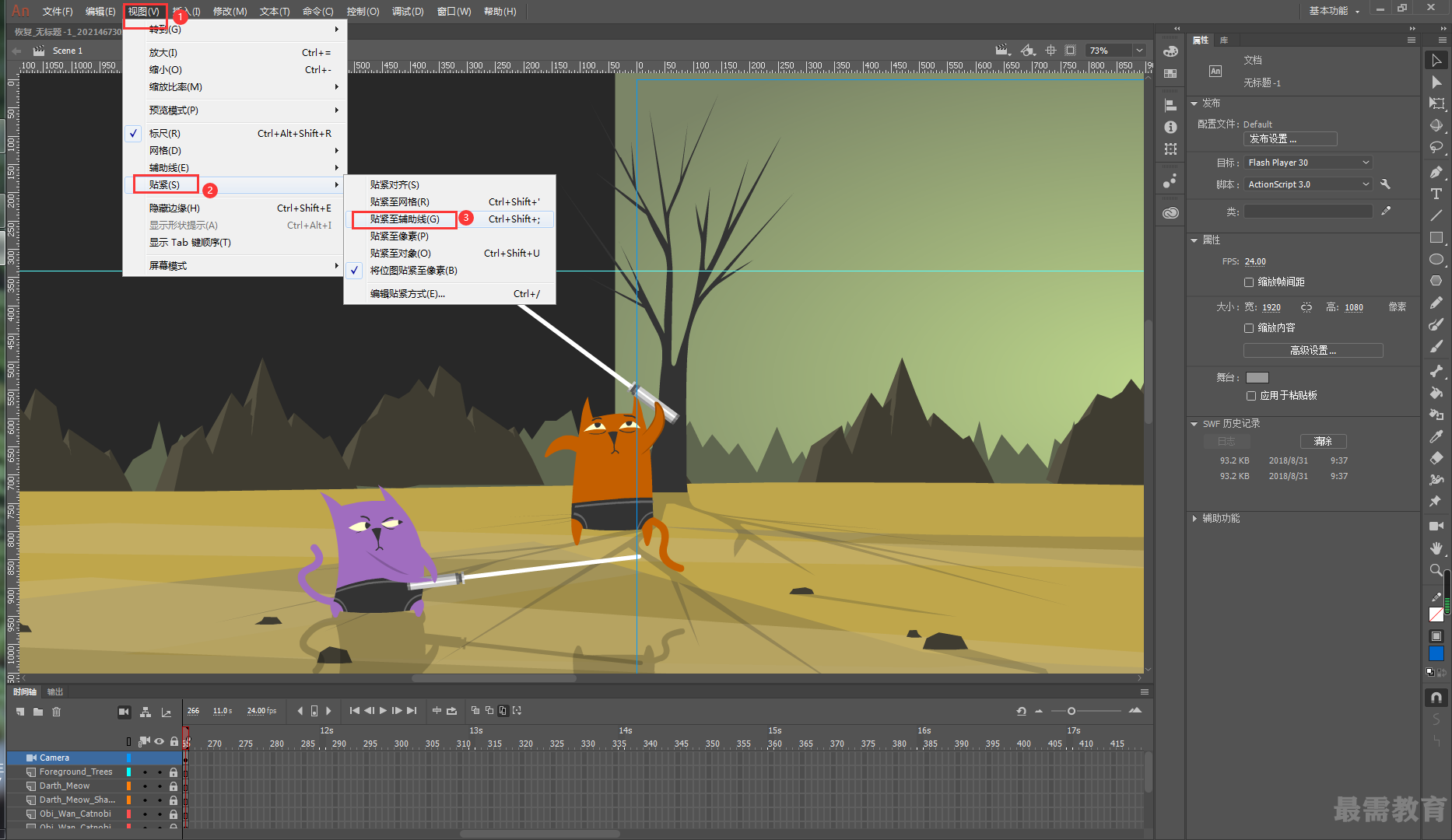Image resolution: width=1452 pixels, height=840 pixels.
Task: Click the Delete layer trash icon
Action: click(x=56, y=712)
